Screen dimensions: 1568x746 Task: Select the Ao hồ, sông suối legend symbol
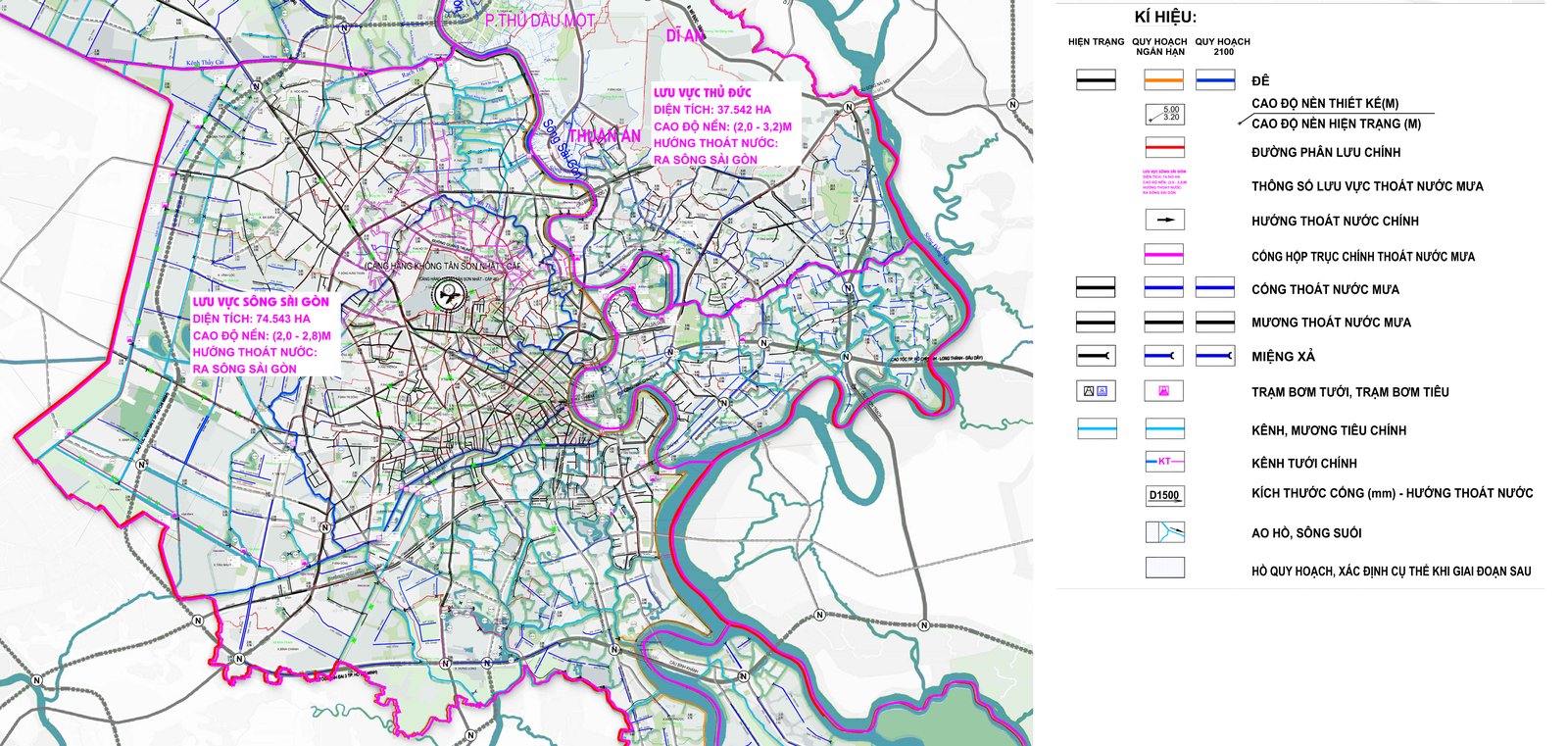point(1164,532)
